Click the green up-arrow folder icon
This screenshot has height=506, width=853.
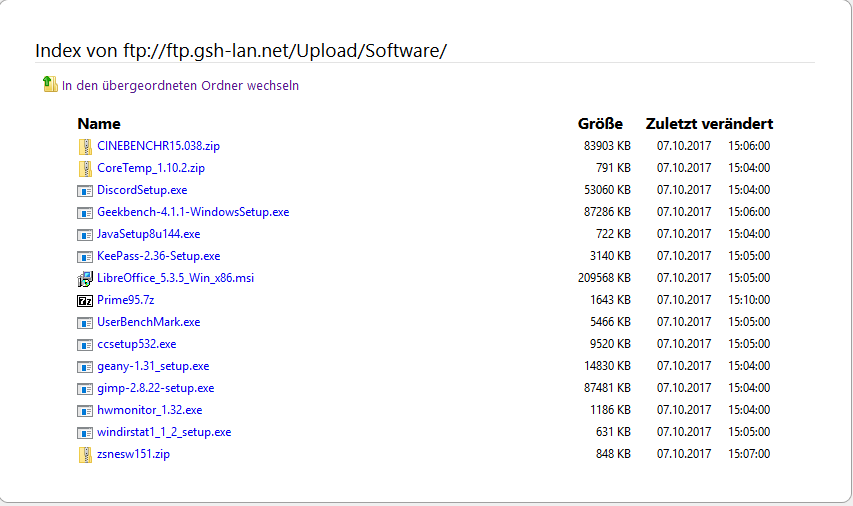click(x=50, y=85)
